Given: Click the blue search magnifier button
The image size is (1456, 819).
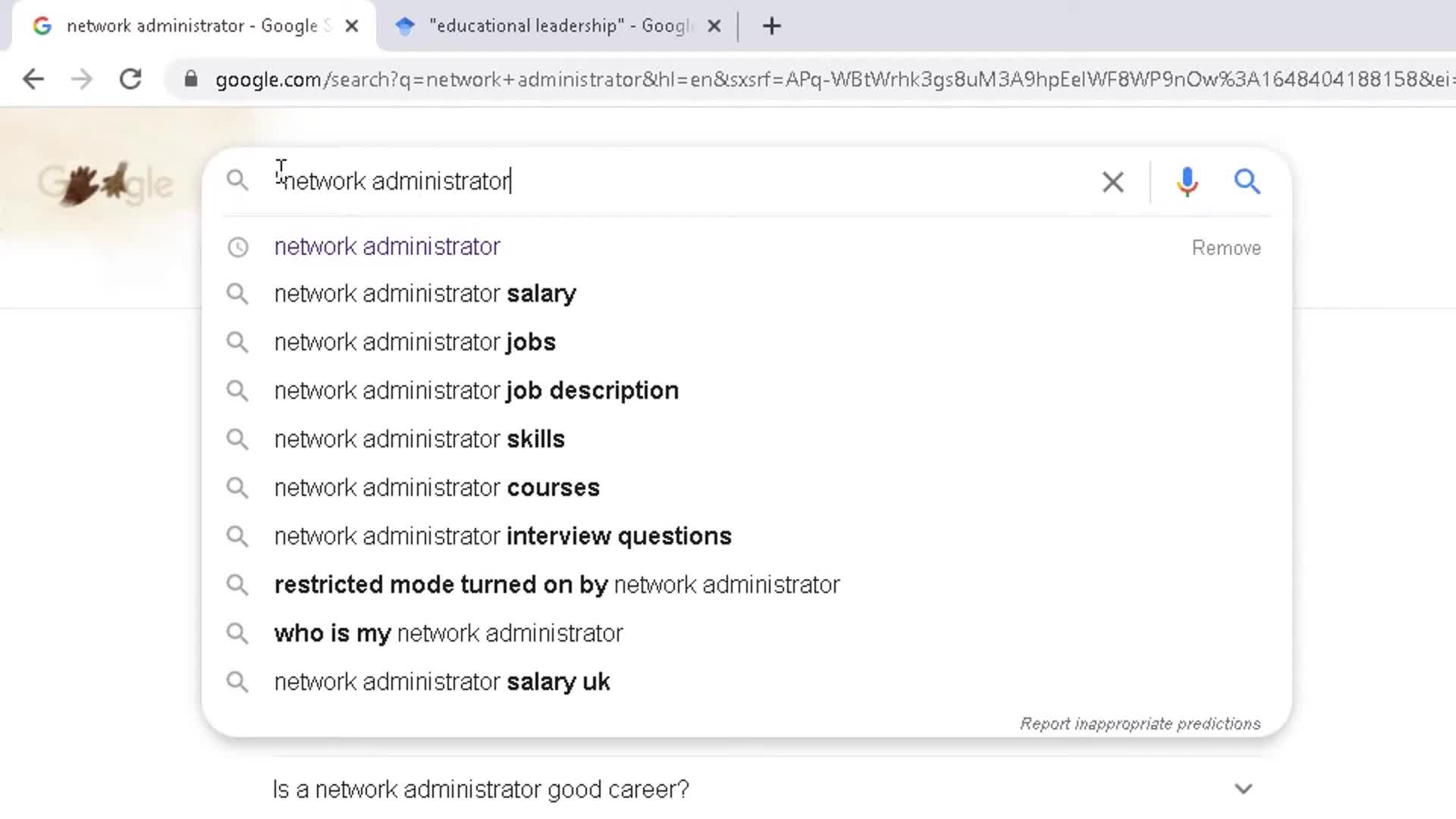Looking at the screenshot, I should pyautogui.click(x=1247, y=182).
